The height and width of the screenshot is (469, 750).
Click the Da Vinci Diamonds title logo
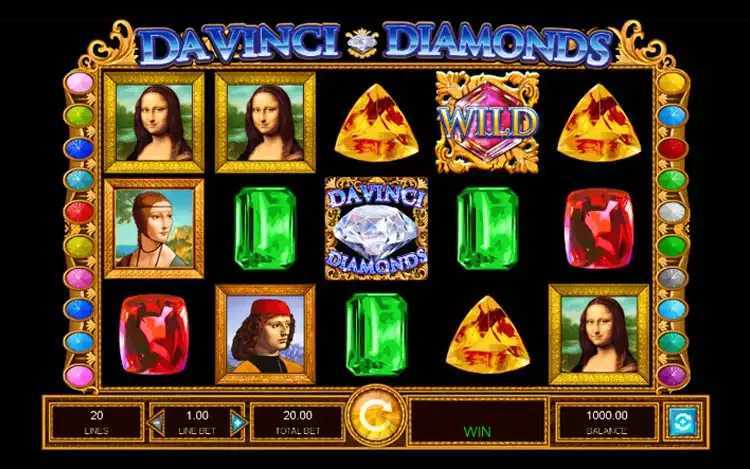point(375,44)
